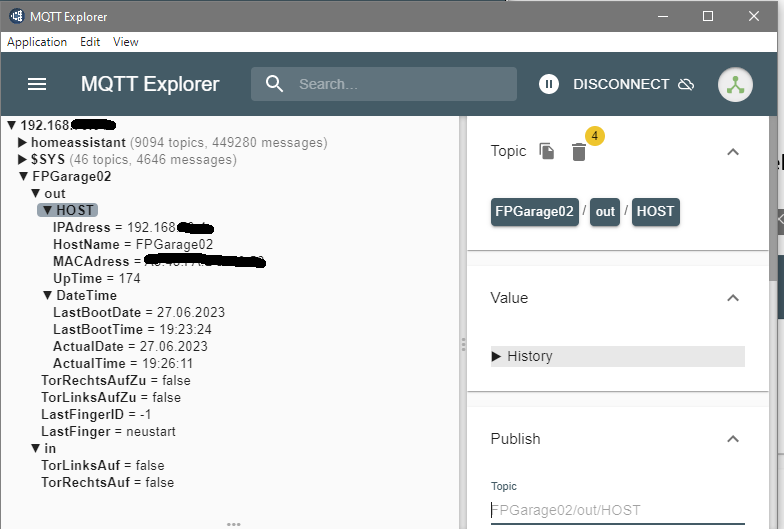Select the IPAdress tree entry

[134, 228]
